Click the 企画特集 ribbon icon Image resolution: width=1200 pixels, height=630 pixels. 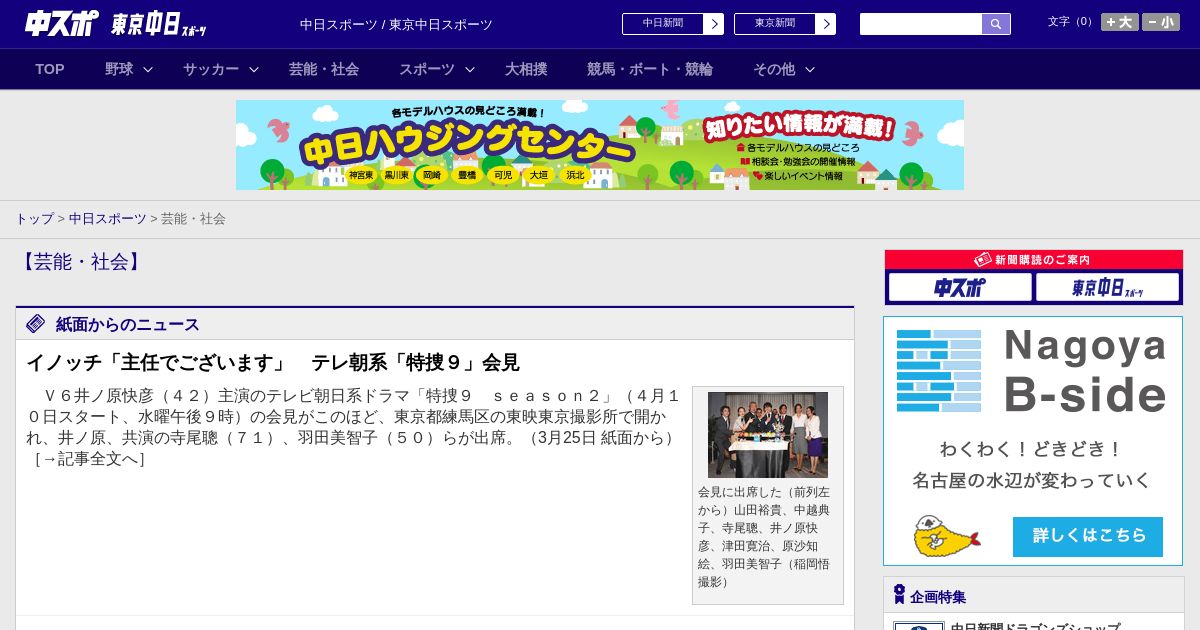coord(899,595)
